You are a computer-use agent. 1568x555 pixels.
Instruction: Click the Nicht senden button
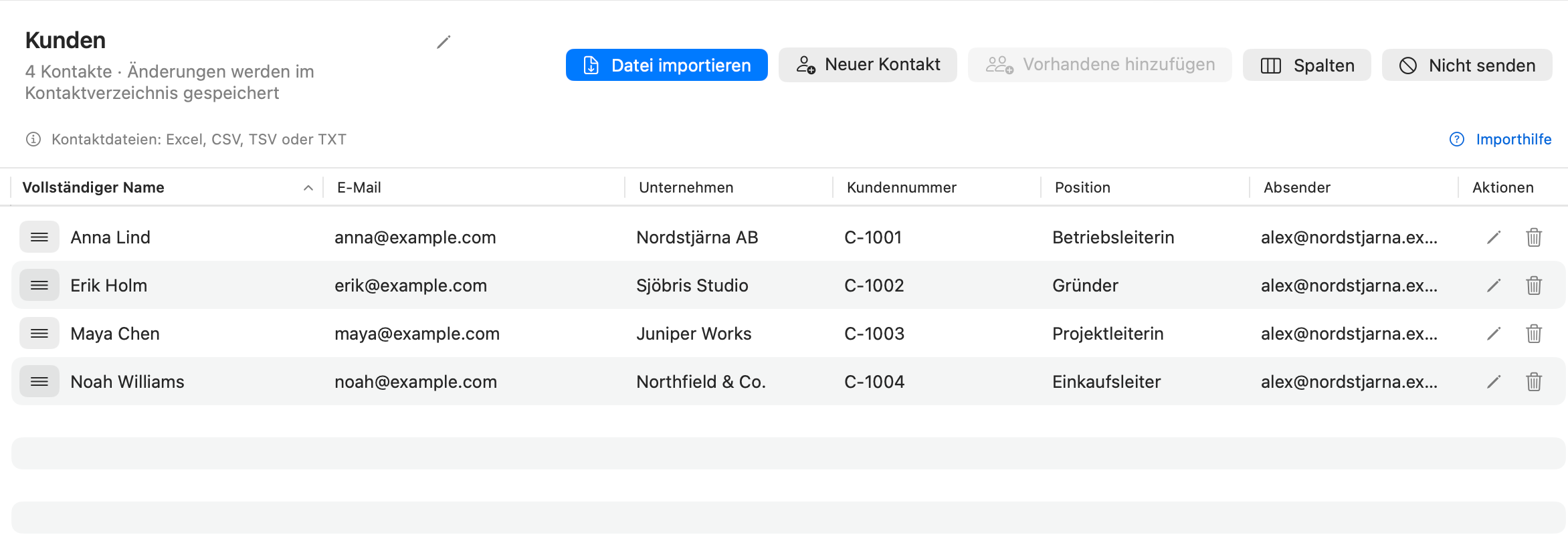tap(1467, 65)
